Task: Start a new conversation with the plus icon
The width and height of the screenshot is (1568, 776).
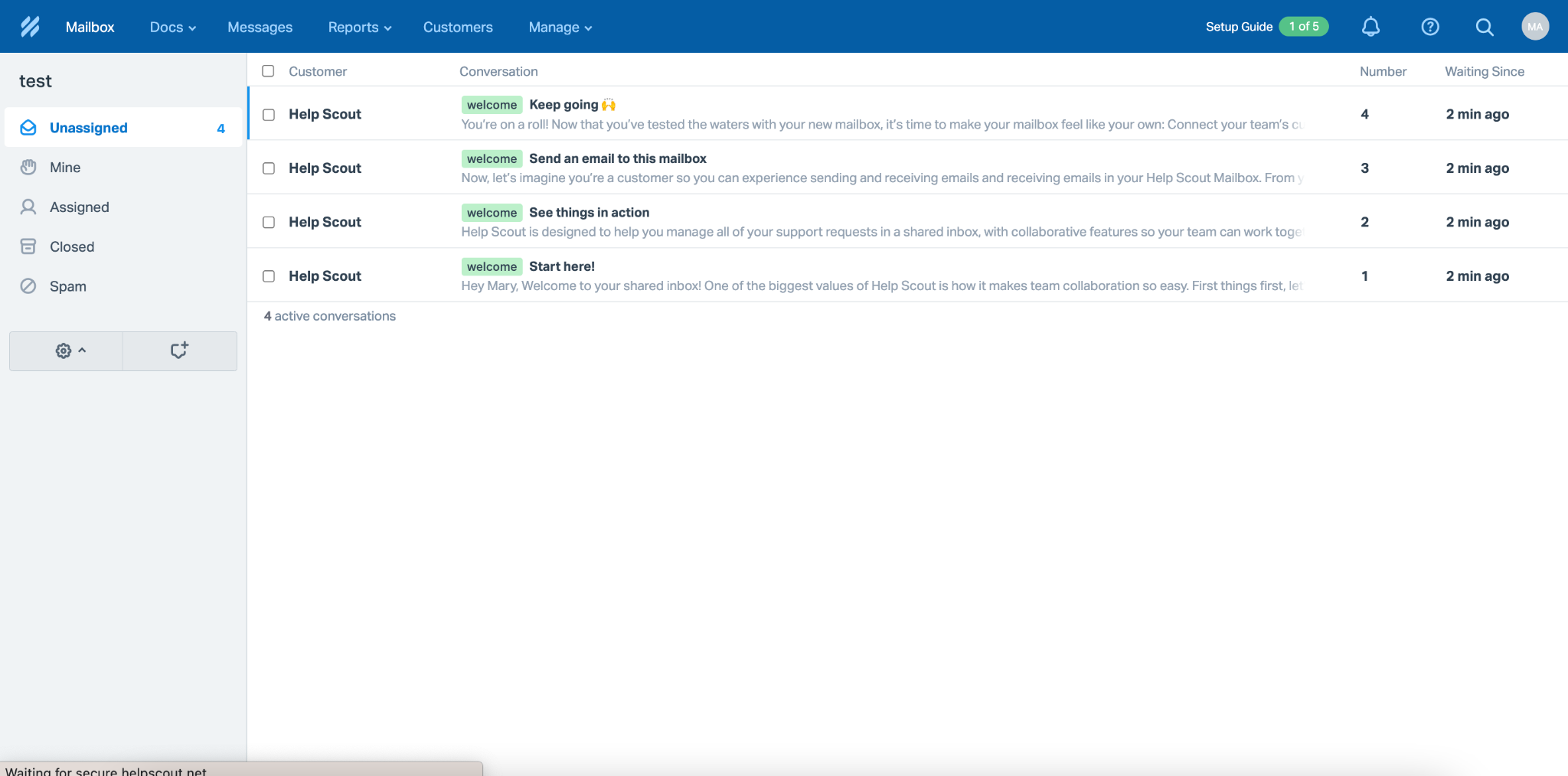Action: click(x=180, y=351)
